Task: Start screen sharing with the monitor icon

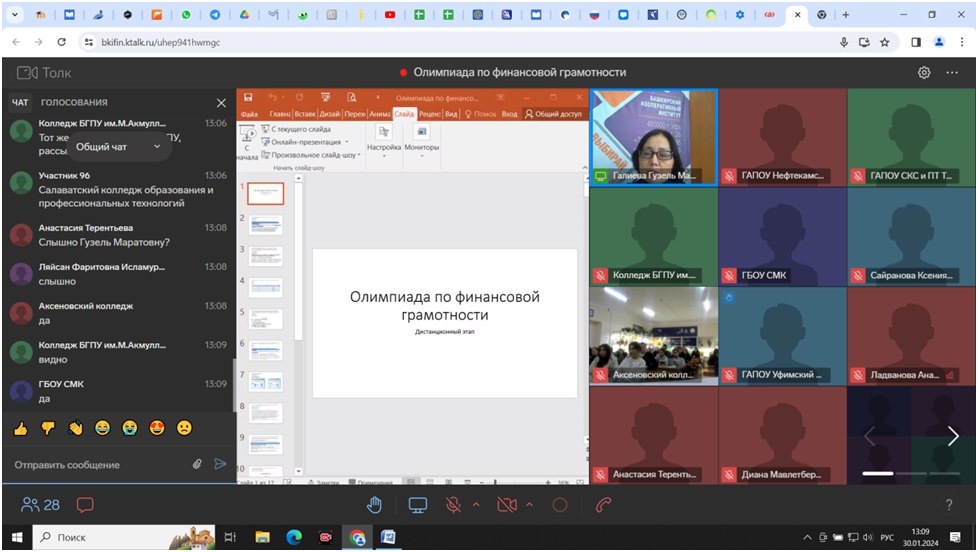Action: click(x=417, y=505)
